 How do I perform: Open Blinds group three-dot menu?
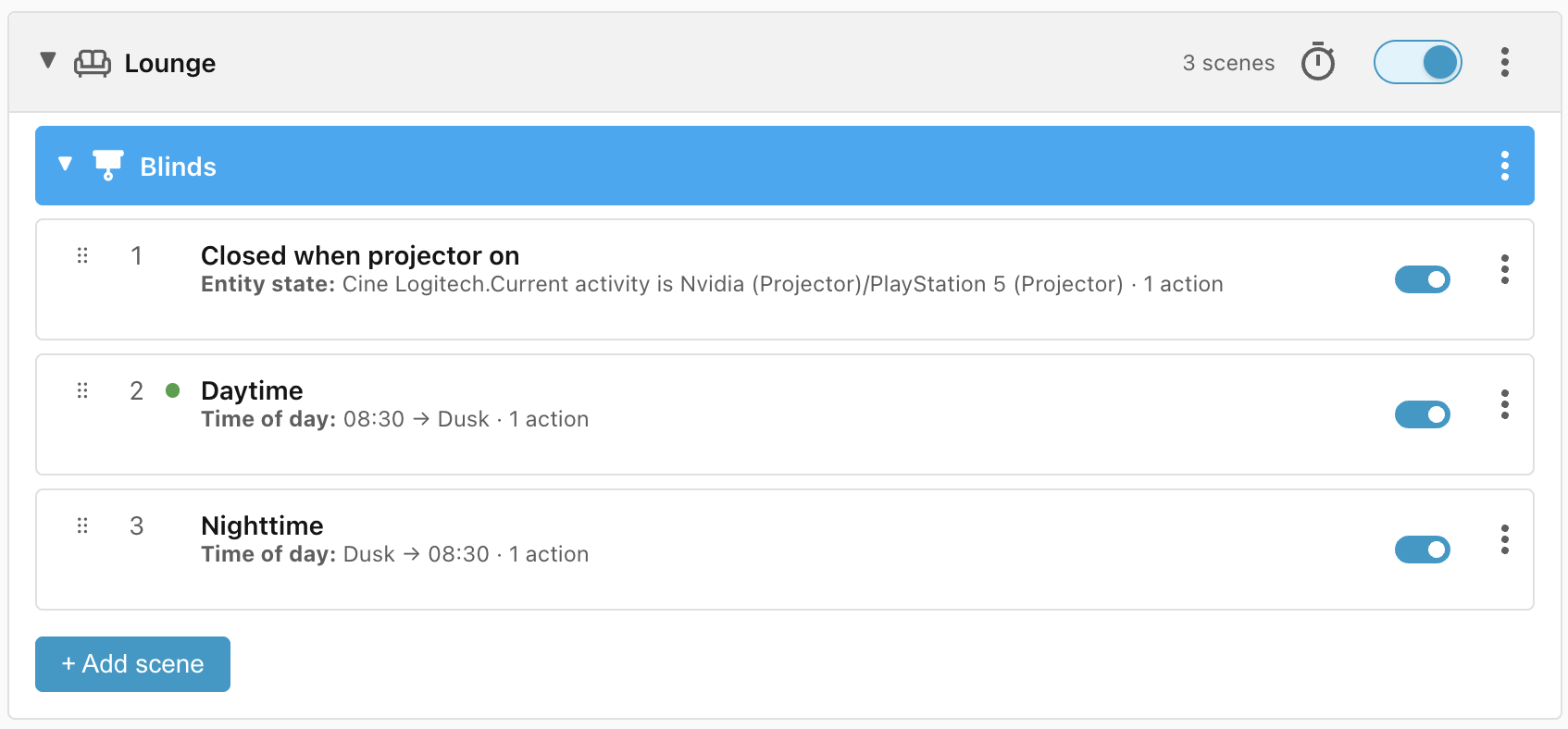[x=1505, y=166]
